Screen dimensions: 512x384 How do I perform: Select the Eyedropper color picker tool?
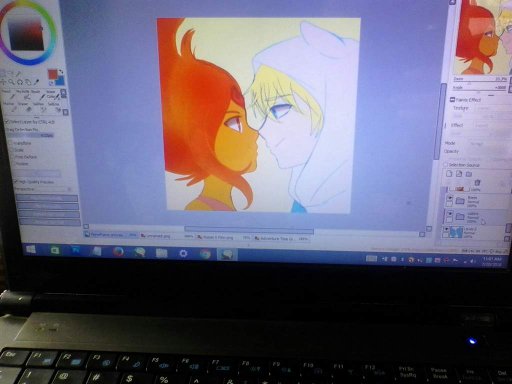tap(36, 82)
